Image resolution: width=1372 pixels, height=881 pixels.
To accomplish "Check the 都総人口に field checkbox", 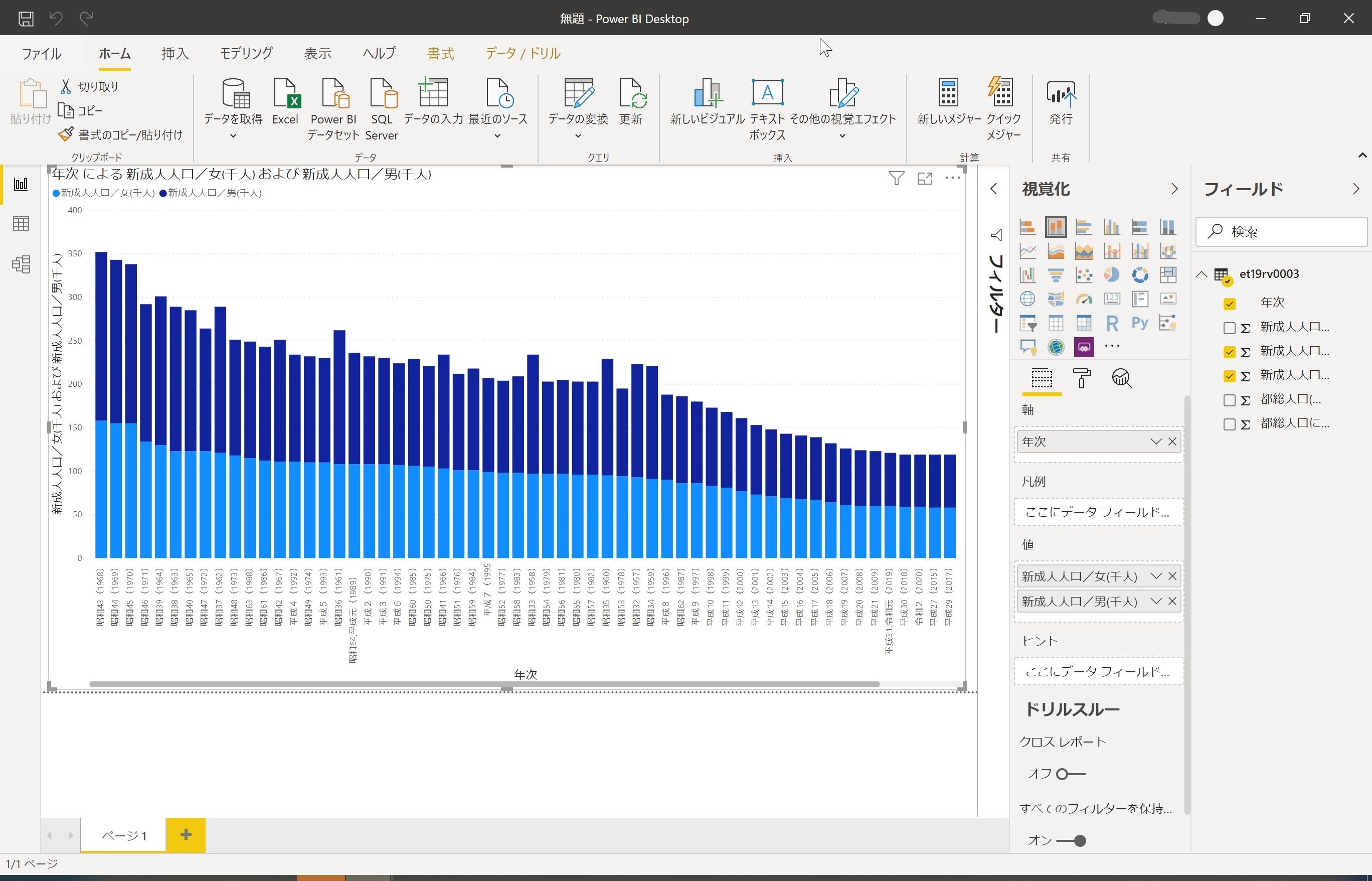I will (1229, 424).
